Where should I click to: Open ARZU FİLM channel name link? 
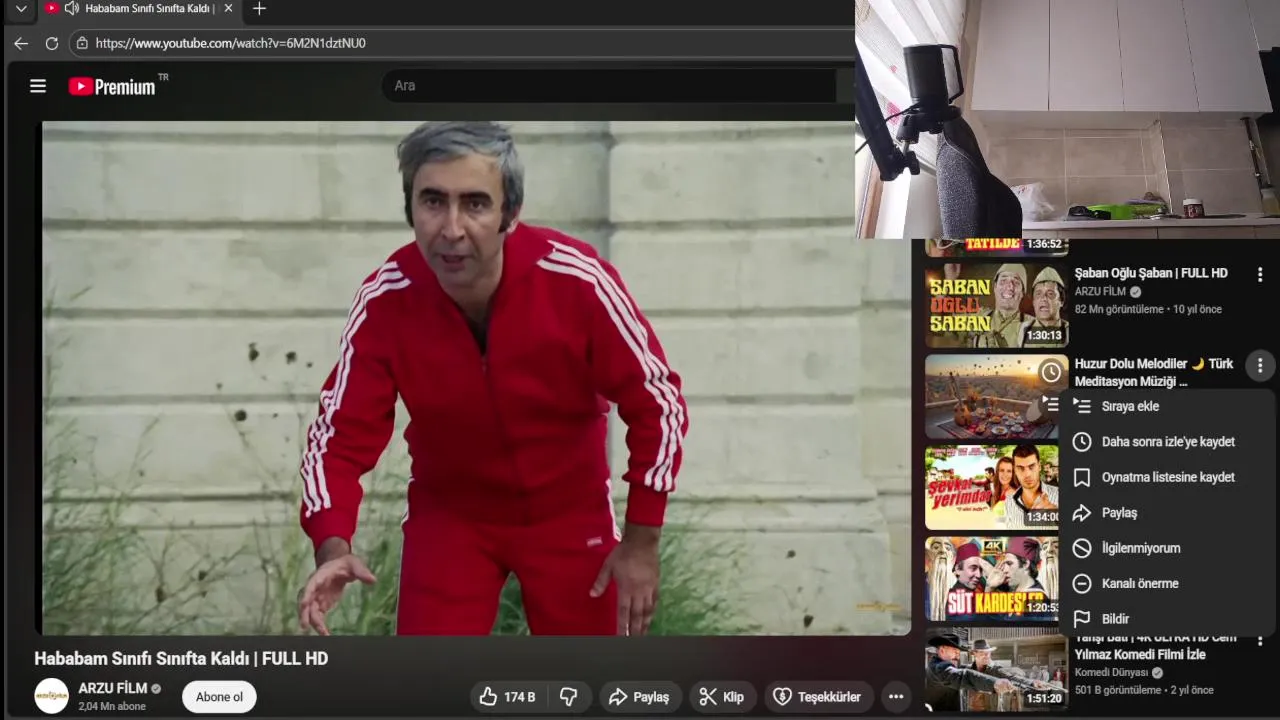pyautogui.click(x=113, y=689)
